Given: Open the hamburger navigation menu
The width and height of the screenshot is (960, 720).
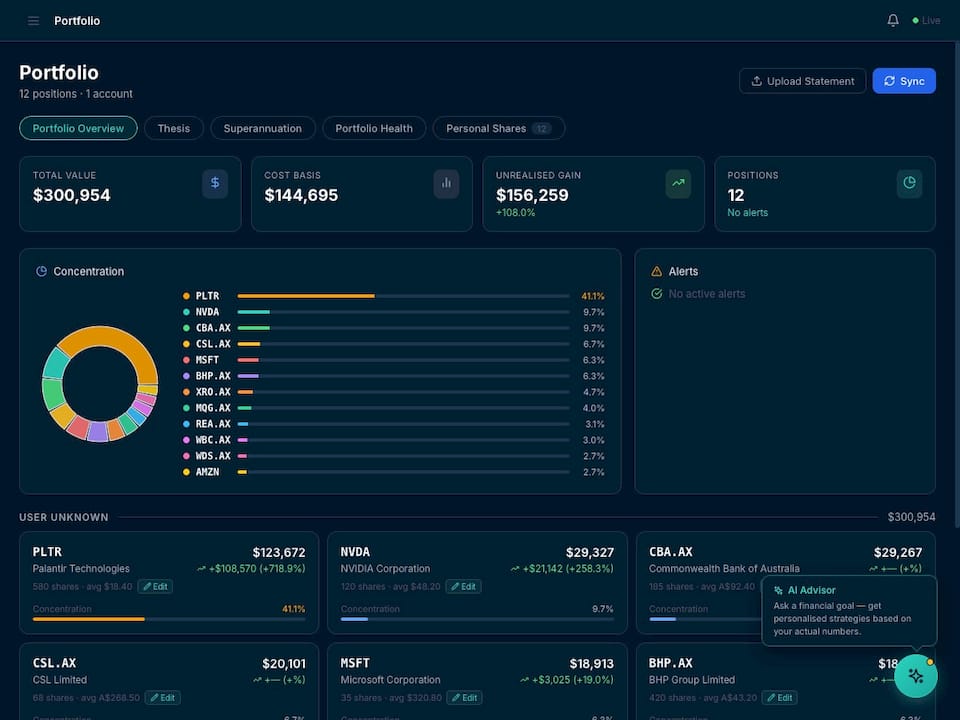Looking at the screenshot, I should 33,20.
